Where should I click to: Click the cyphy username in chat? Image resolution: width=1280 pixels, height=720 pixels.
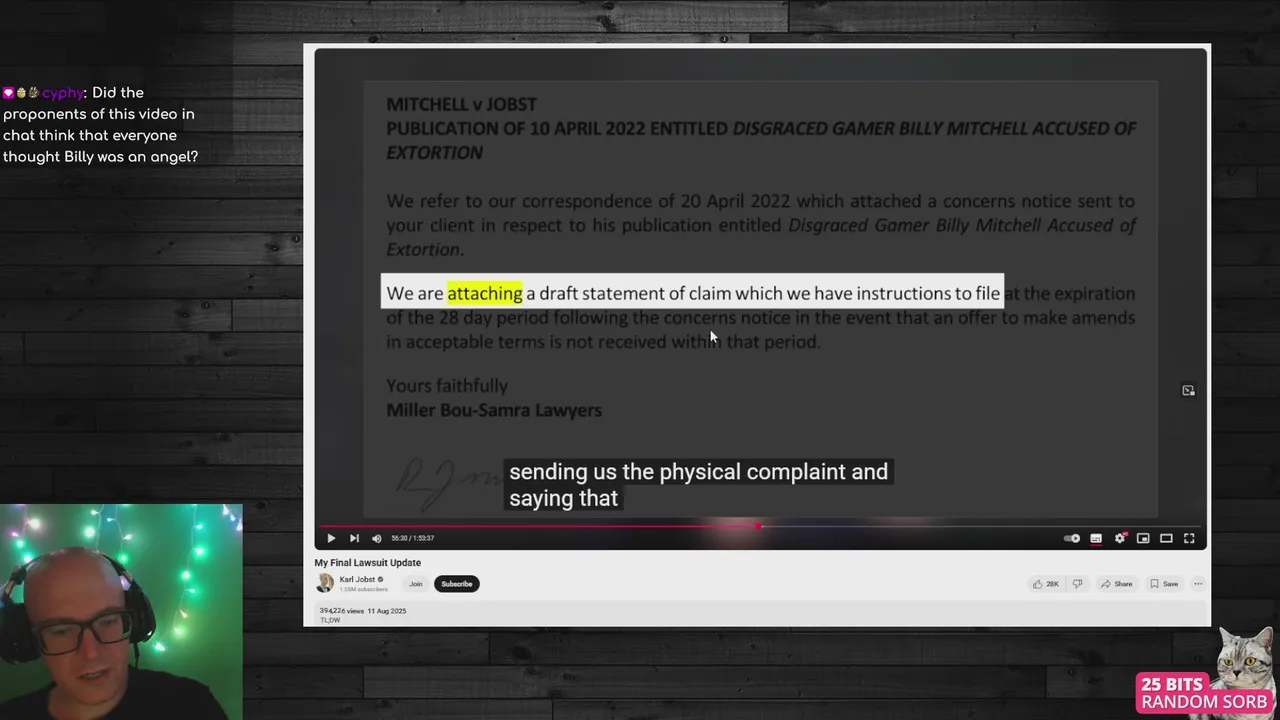pos(63,93)
